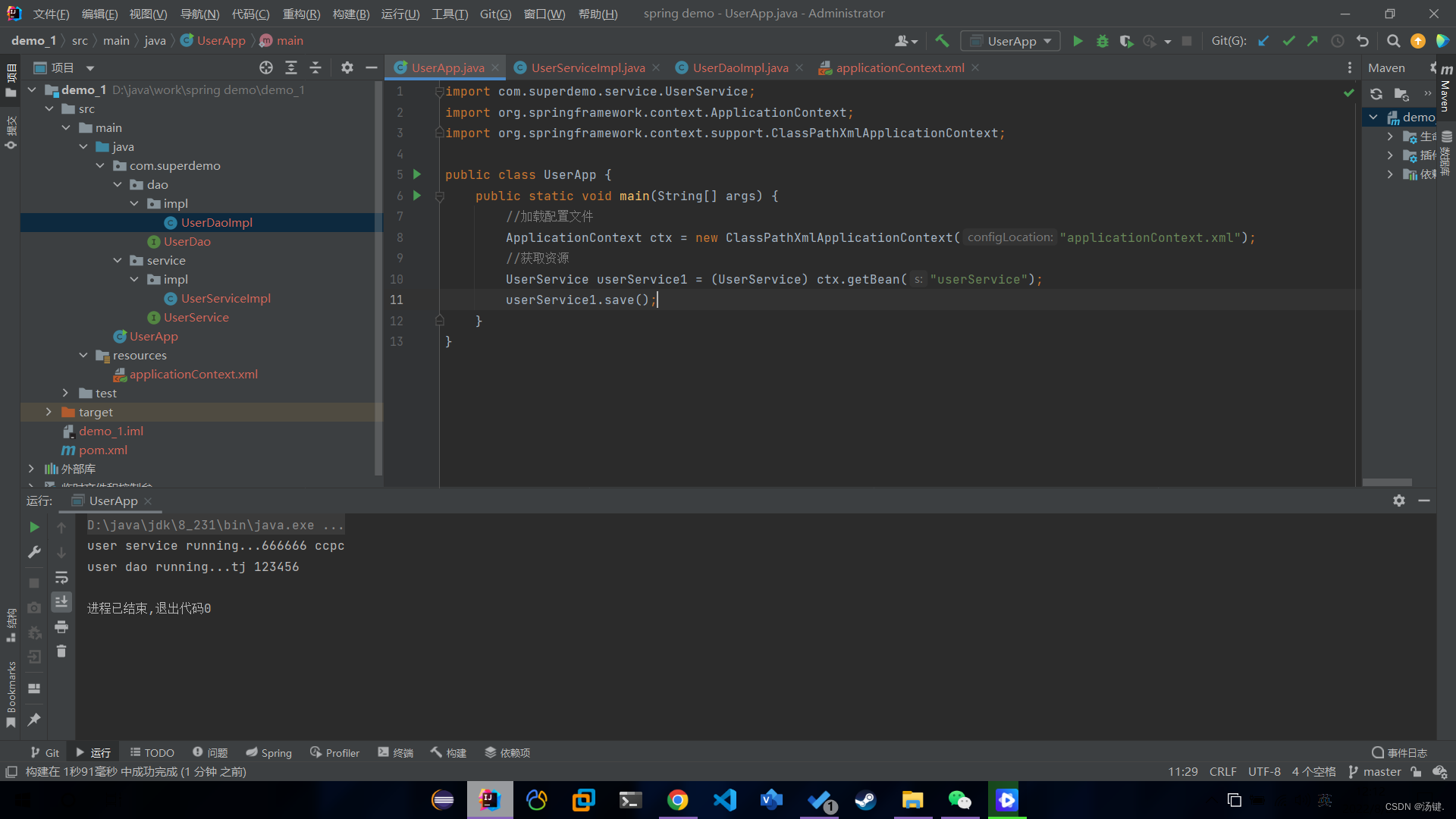This screenshot has width=1456, height=819.
Task: Click the Build project hammer icon
Action: (942, 41)
